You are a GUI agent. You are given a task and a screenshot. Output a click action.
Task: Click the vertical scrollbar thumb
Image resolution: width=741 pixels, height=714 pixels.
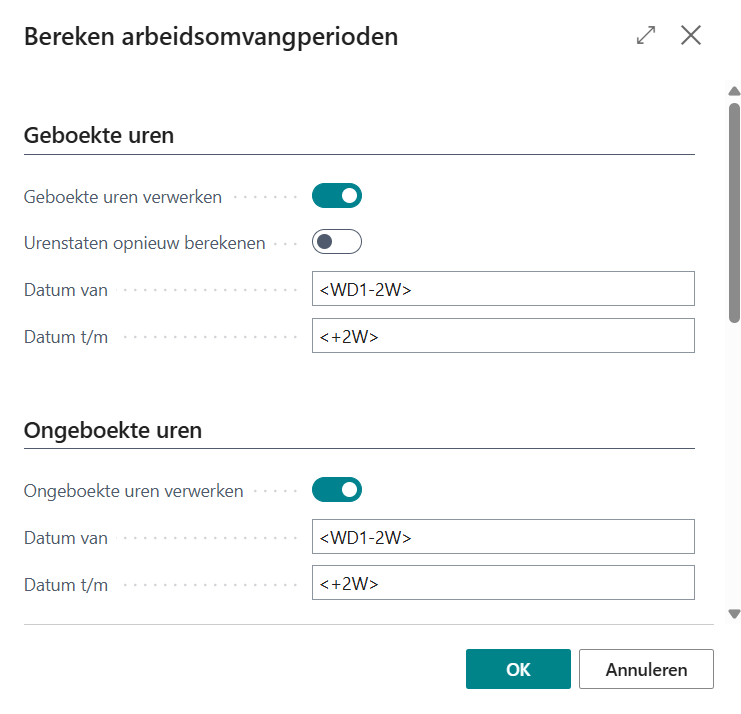(734, 210)
